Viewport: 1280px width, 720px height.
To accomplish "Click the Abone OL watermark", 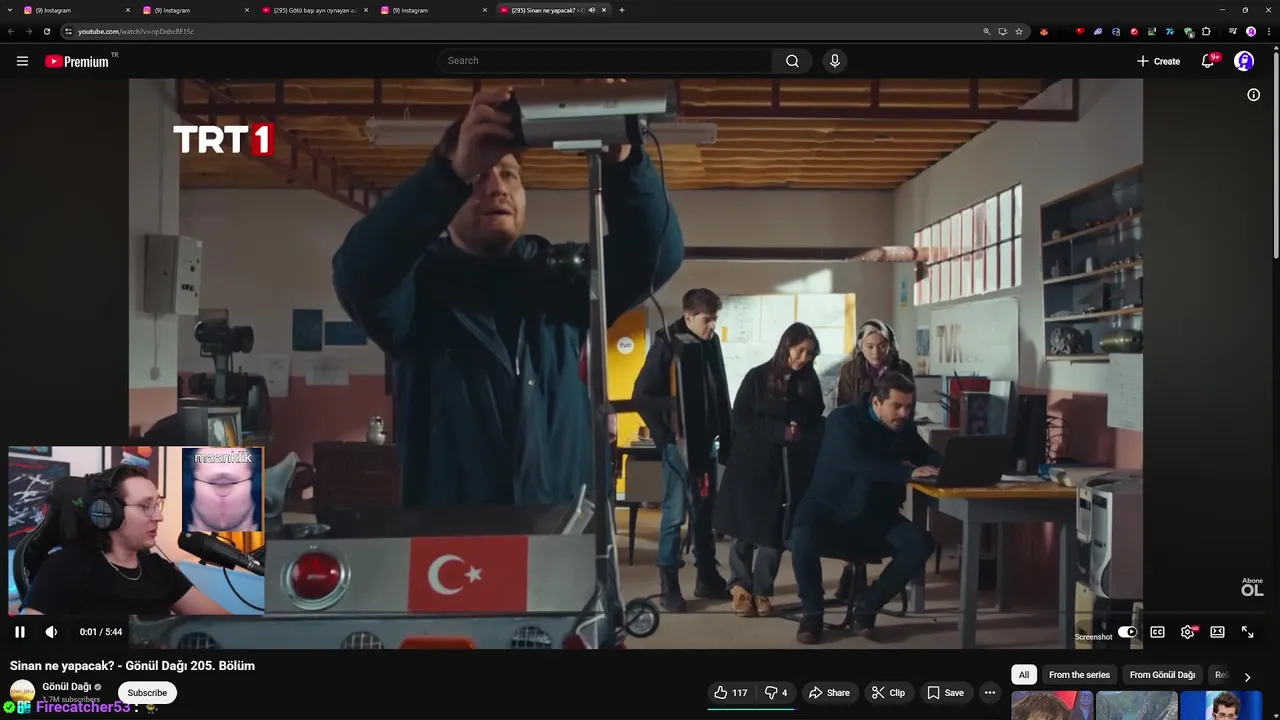I will [x=1252, y=587].
